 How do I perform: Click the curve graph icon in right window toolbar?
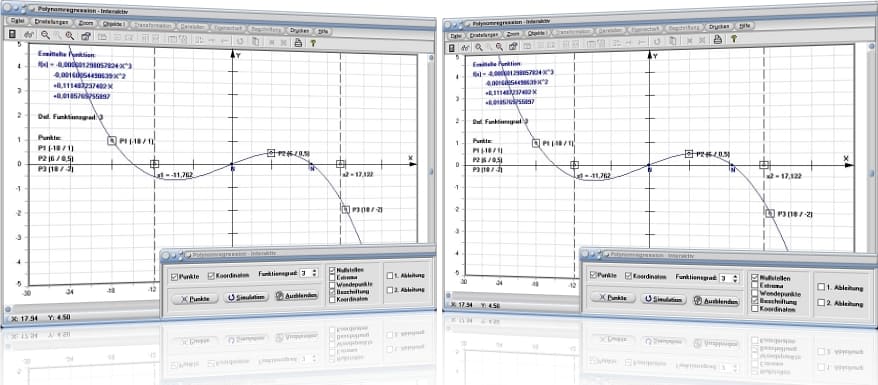click(x=465, y=48)
